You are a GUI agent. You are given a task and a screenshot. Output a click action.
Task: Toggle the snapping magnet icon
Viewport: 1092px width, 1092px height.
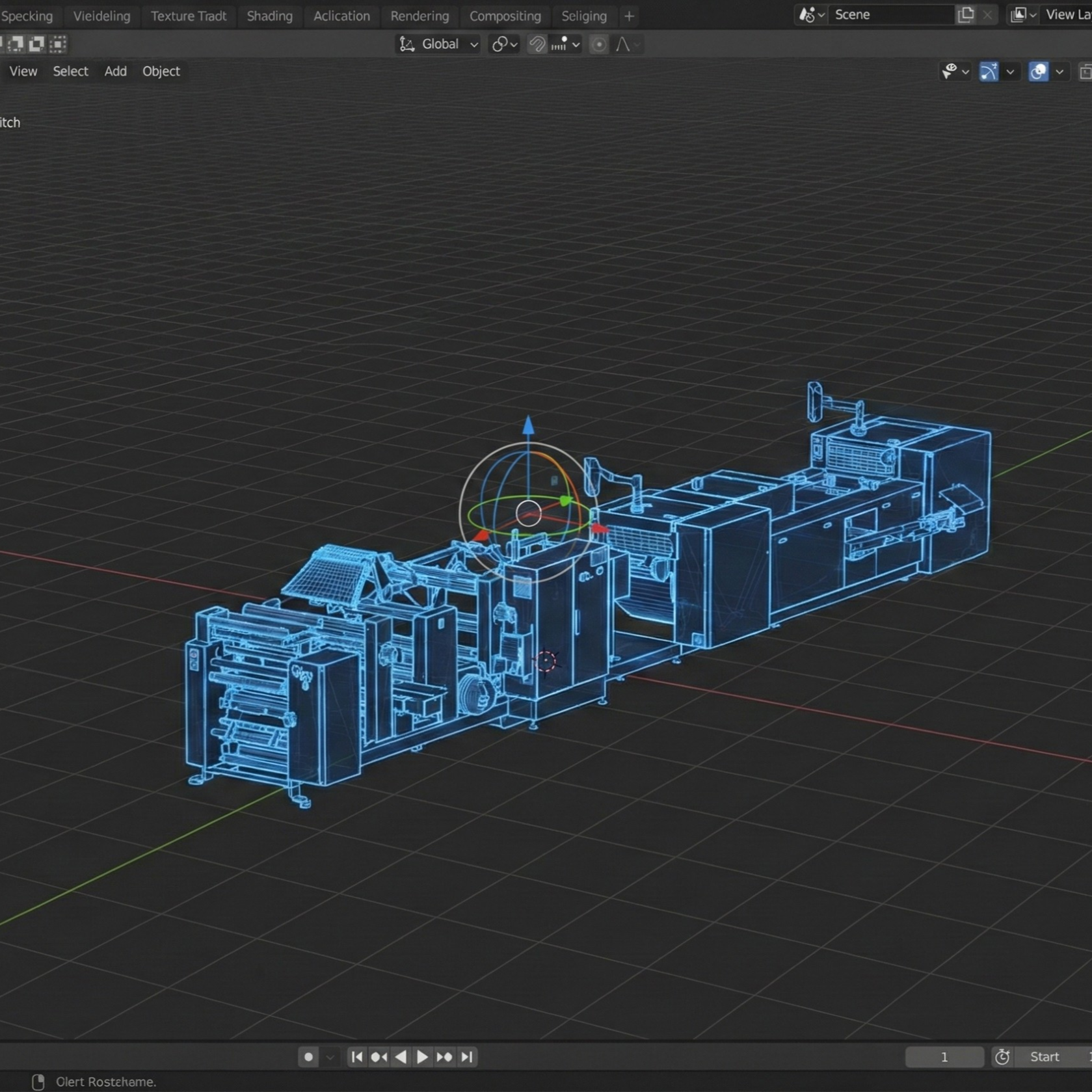(537, 44)
